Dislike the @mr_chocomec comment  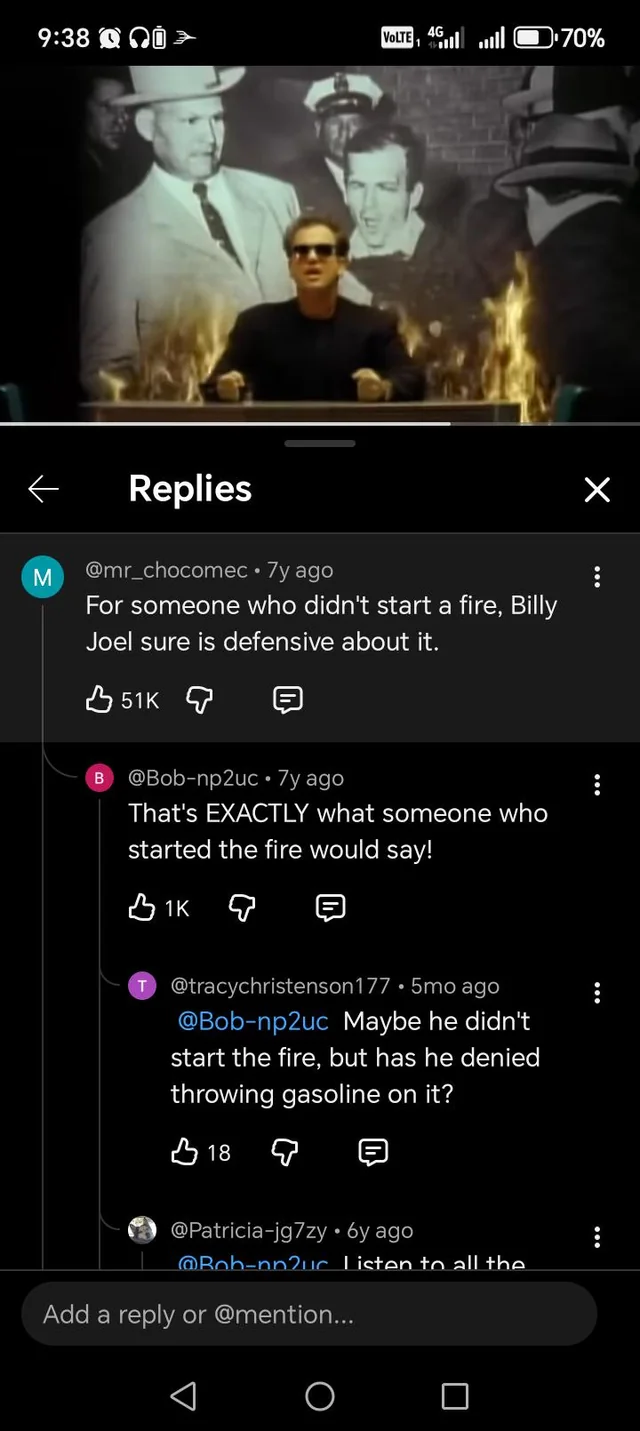200,701
